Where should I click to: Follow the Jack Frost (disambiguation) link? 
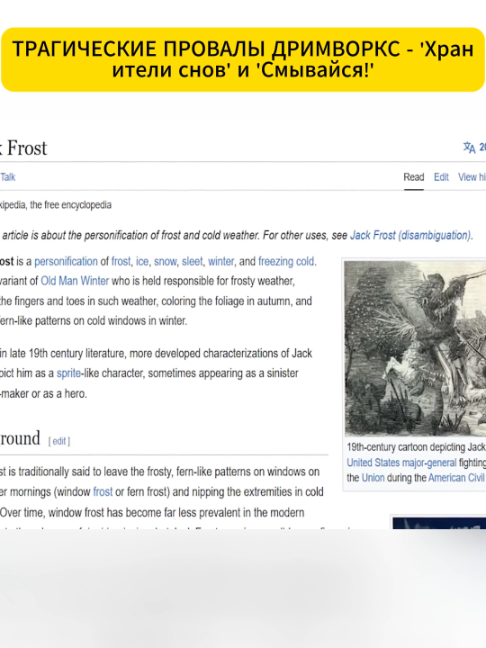pyautogui.click(x=410, y=235)
